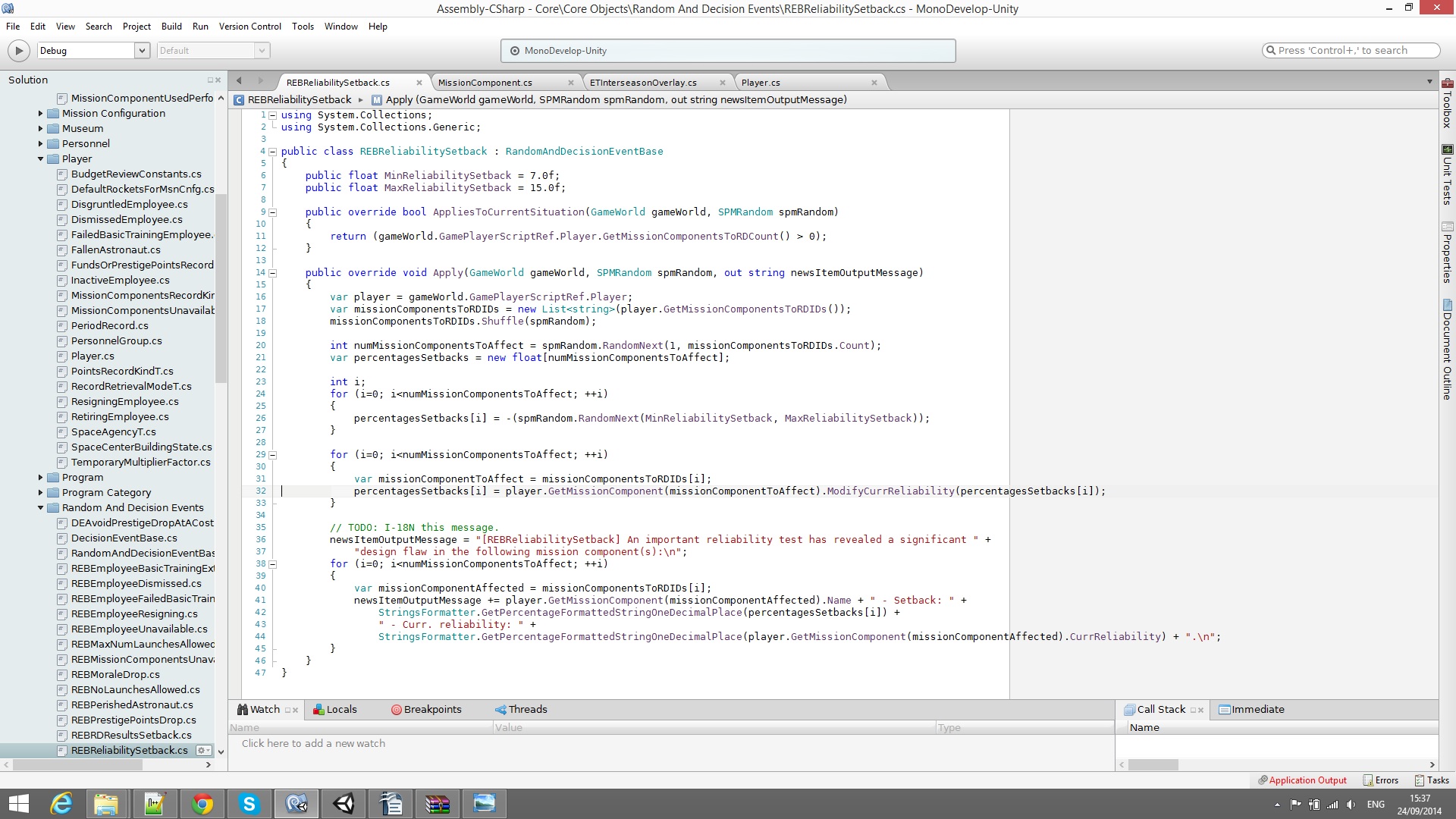
Task: Collapse the Random And Decision Events folder
Action: 40,508
